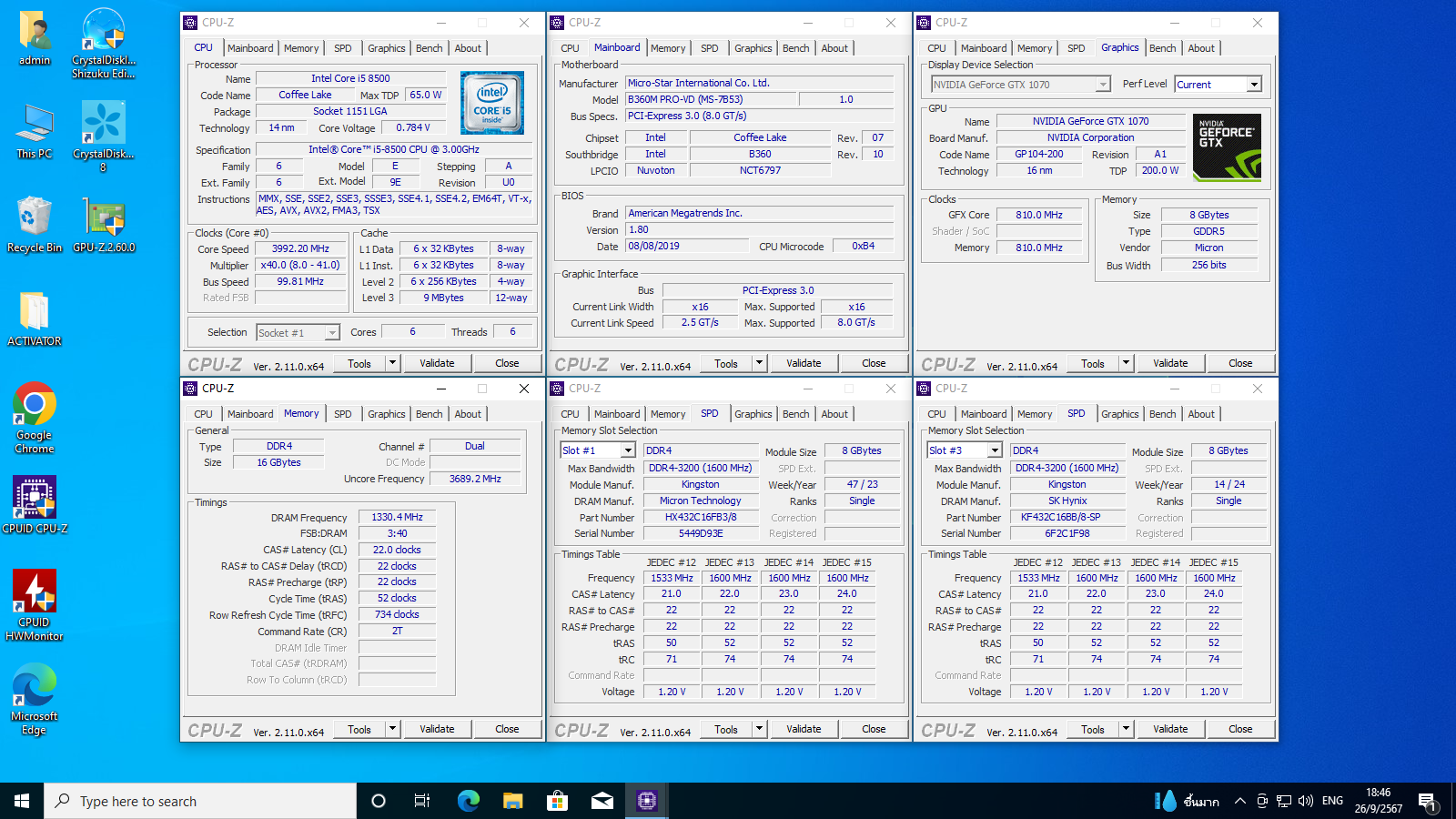The height and width of the screenshot is (819, 1456).
Task: Open File Explorer from the taskbar
Action: click(x=512, y=801)
